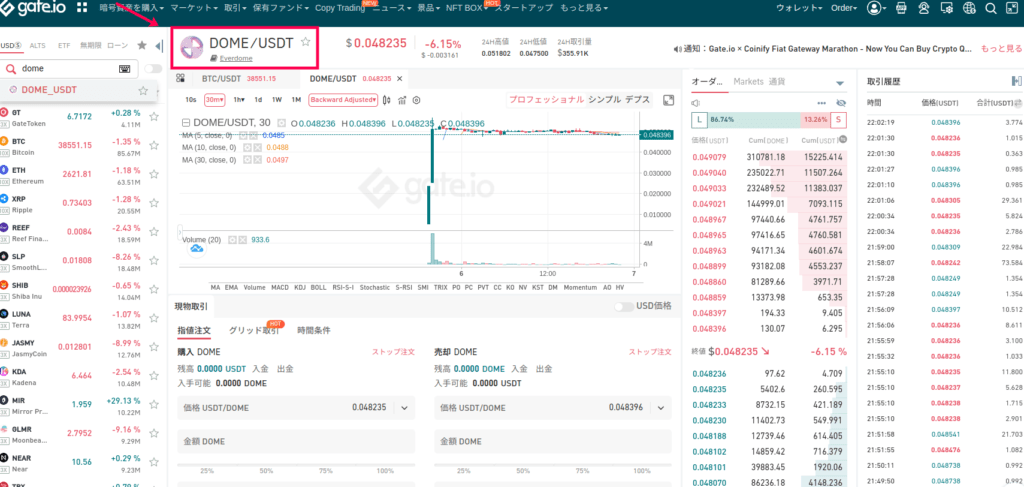Open the Order dropdown in the header

844,8
